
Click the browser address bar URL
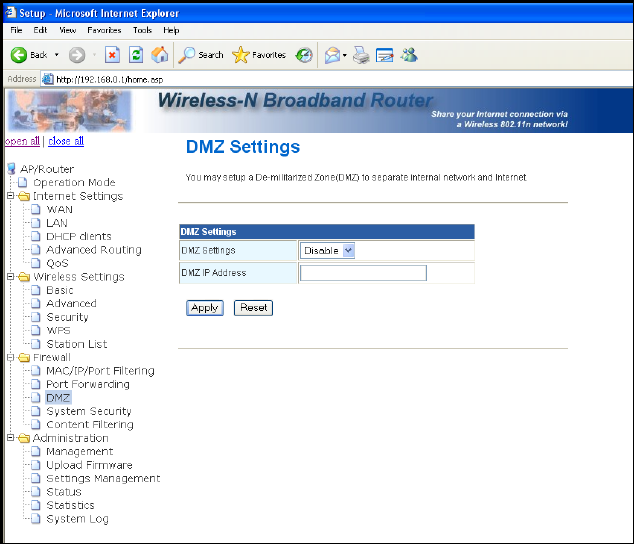[110, 80]
